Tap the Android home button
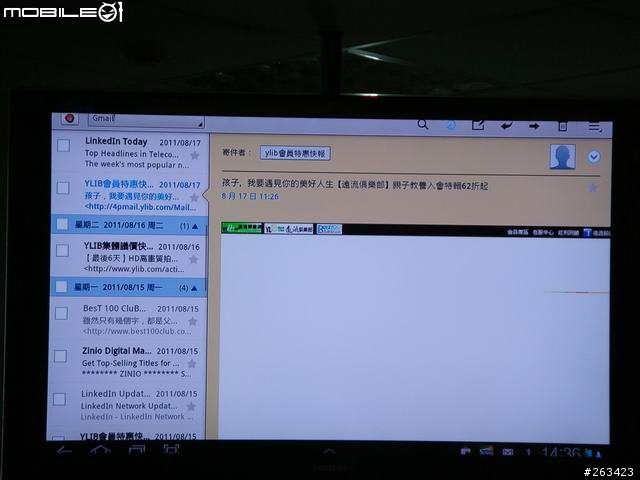 coord(100,450)
